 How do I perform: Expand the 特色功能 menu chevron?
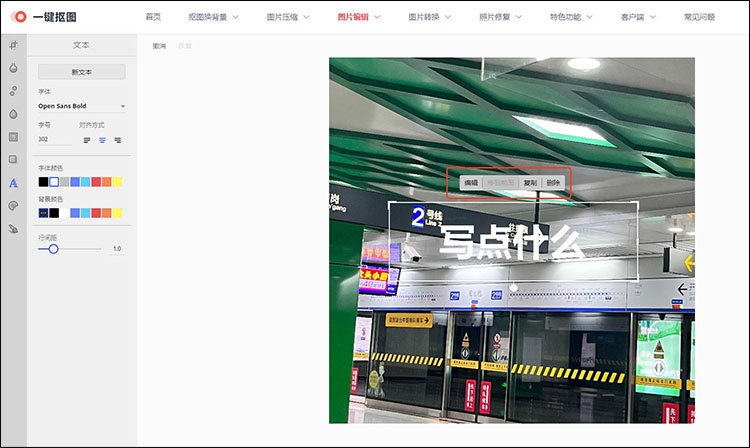(x=589, y=17)
